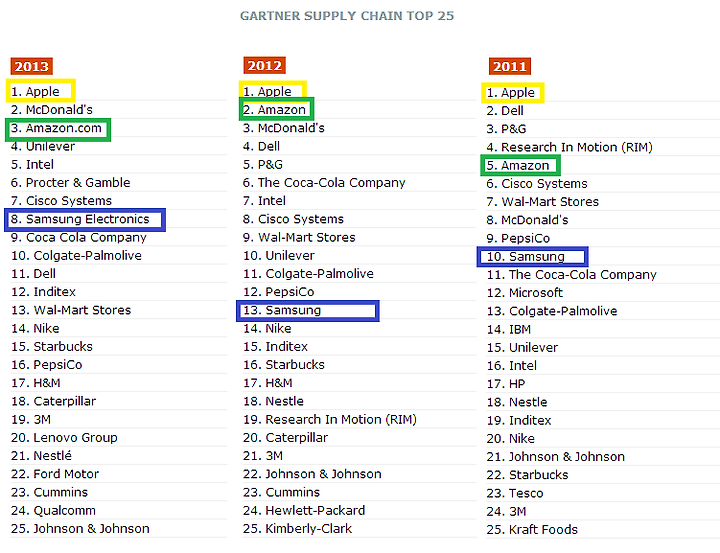Select '22. Johnson & Johnson' in 2012 list
The width and height of the screenshot is (720, 553).
tap(312, 474)
